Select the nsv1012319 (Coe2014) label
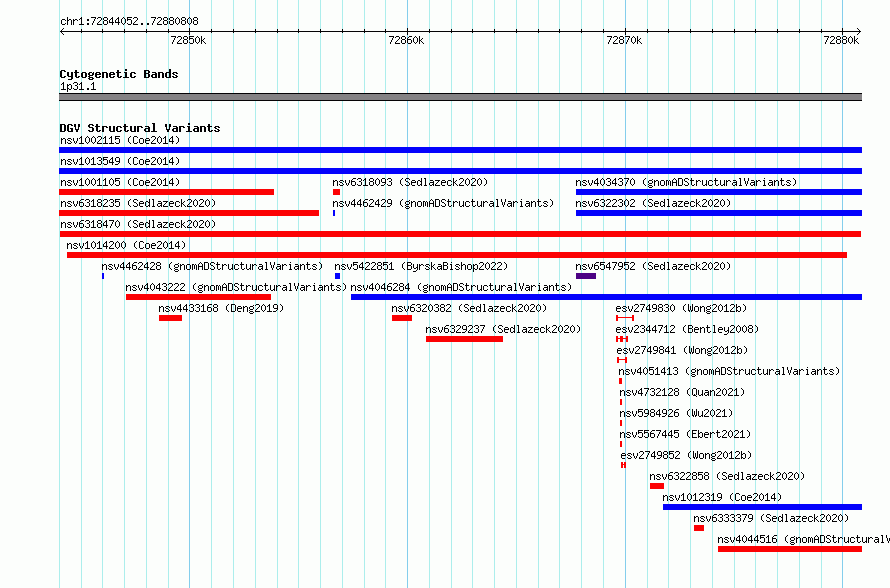 coord(722,497)
